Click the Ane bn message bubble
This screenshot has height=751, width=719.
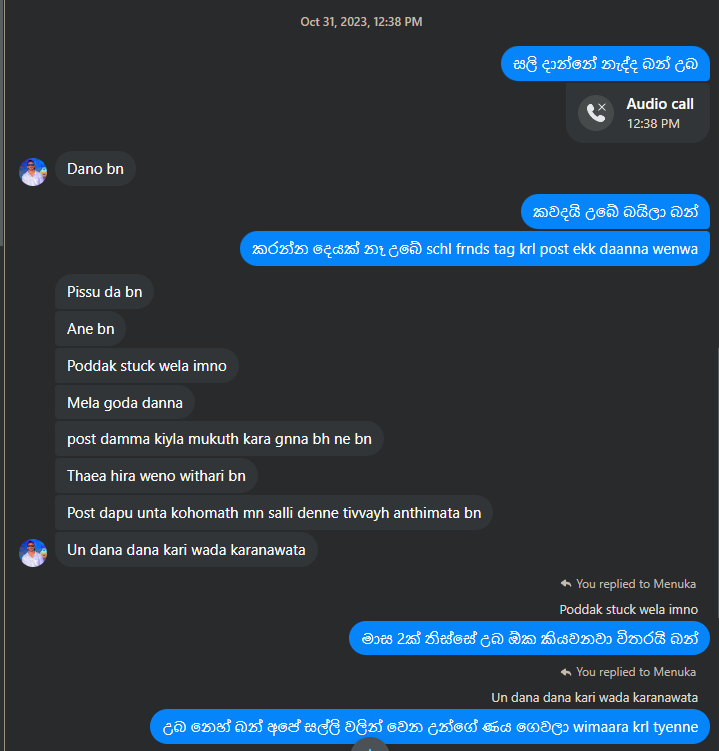[x=91, y=329]
